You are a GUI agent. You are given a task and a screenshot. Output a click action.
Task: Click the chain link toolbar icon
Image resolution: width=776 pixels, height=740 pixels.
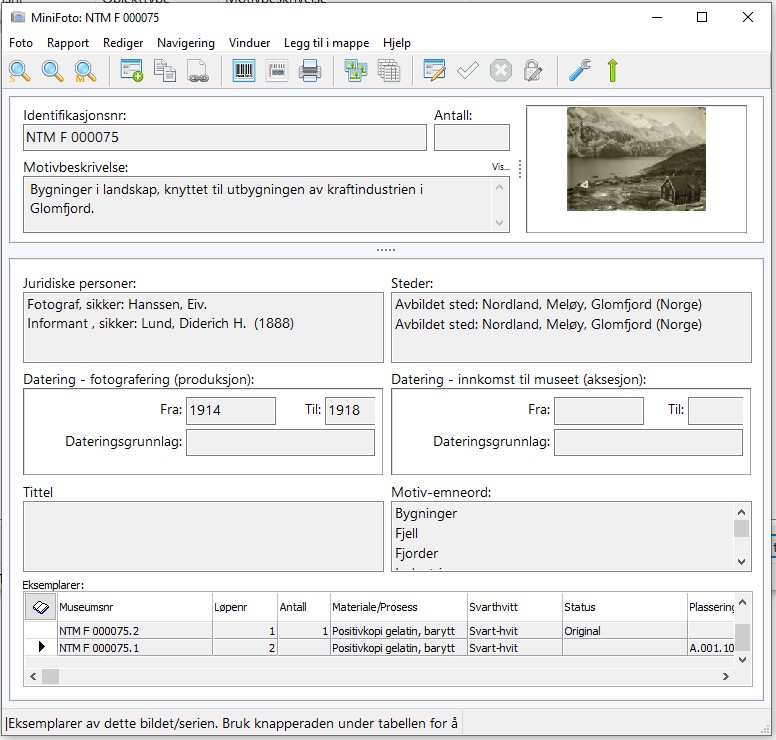tap(198, 70)
